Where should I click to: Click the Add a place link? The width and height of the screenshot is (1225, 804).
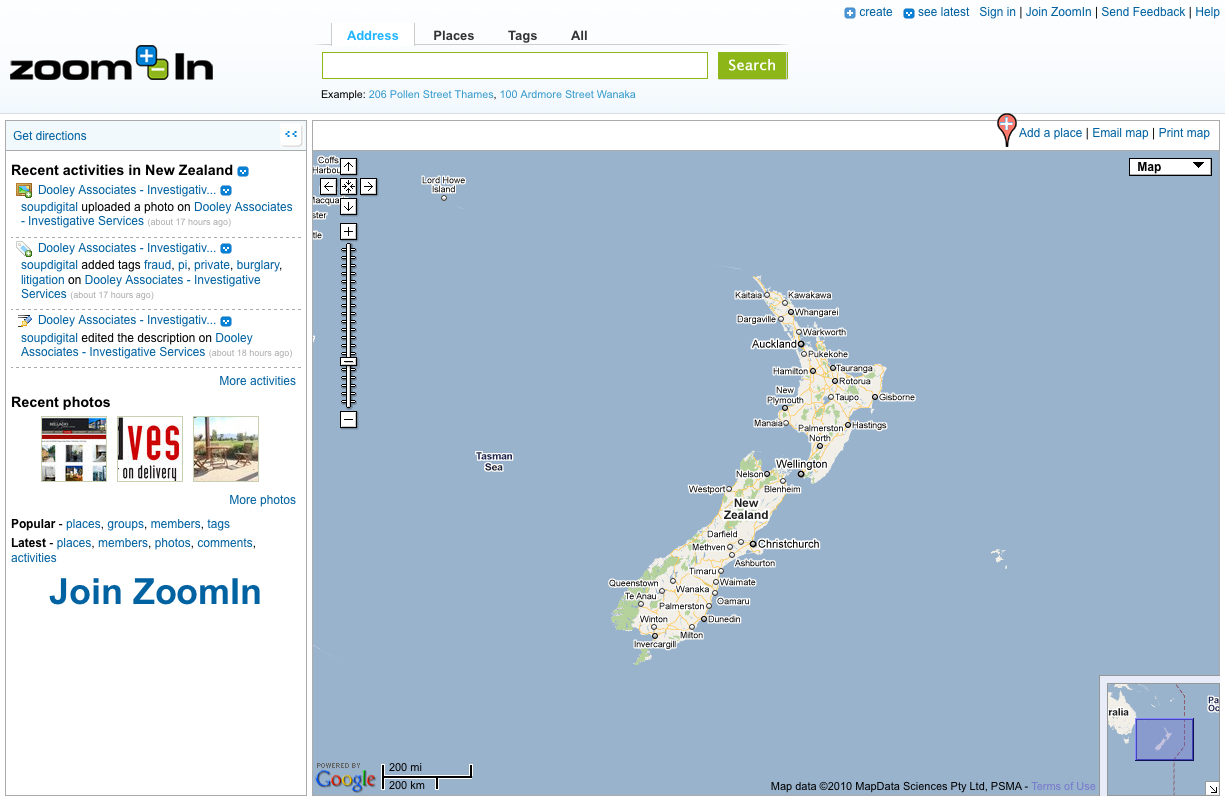[1050, 133]
